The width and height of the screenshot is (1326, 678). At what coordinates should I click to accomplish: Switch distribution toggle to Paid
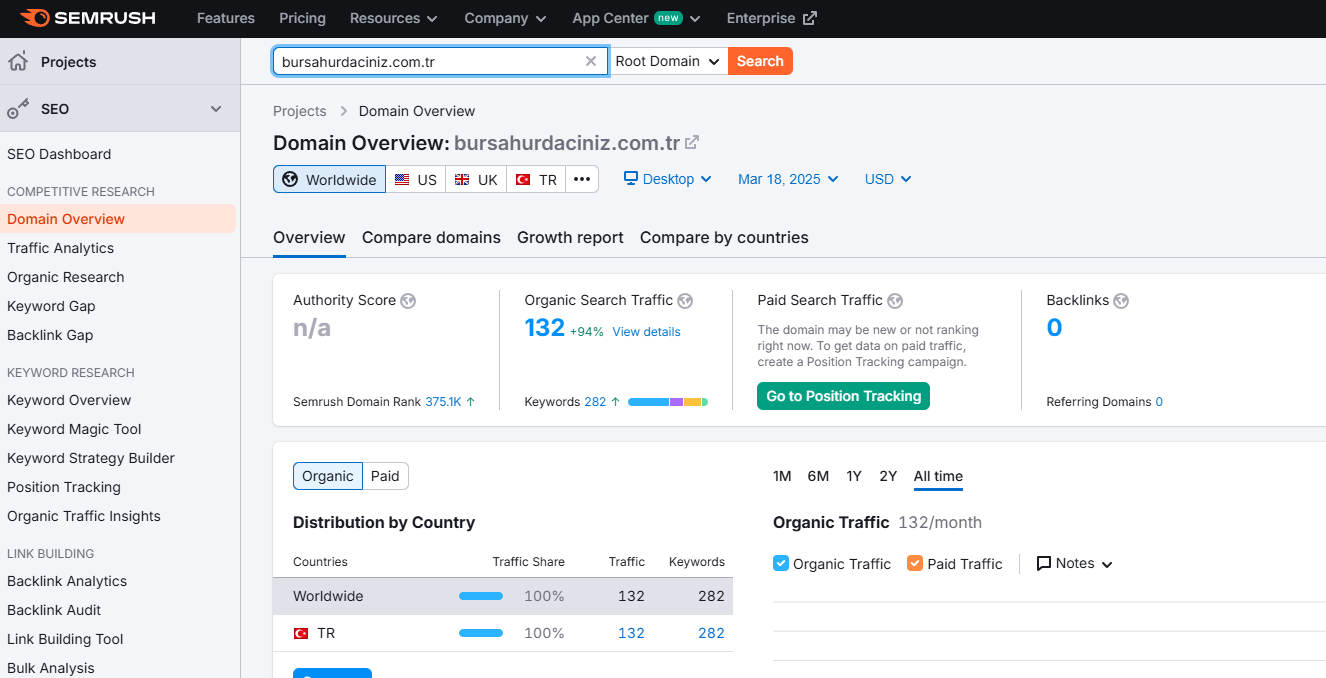(385, 476)
